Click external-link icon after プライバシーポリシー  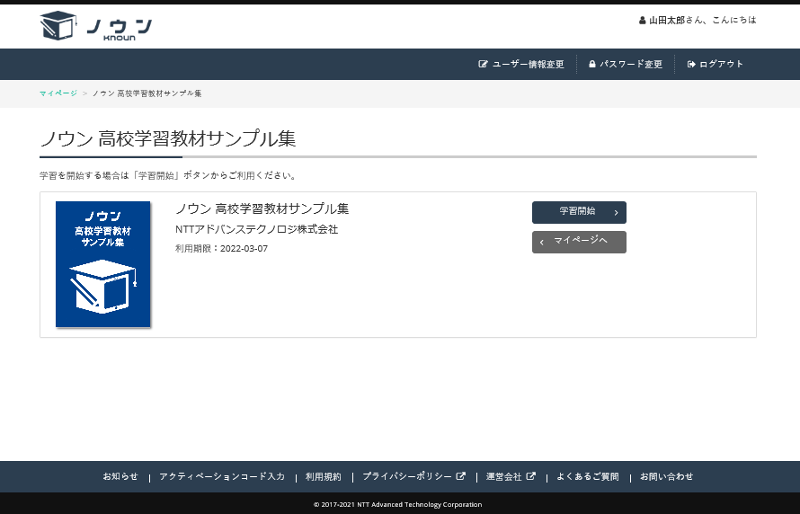pos(461,476)
